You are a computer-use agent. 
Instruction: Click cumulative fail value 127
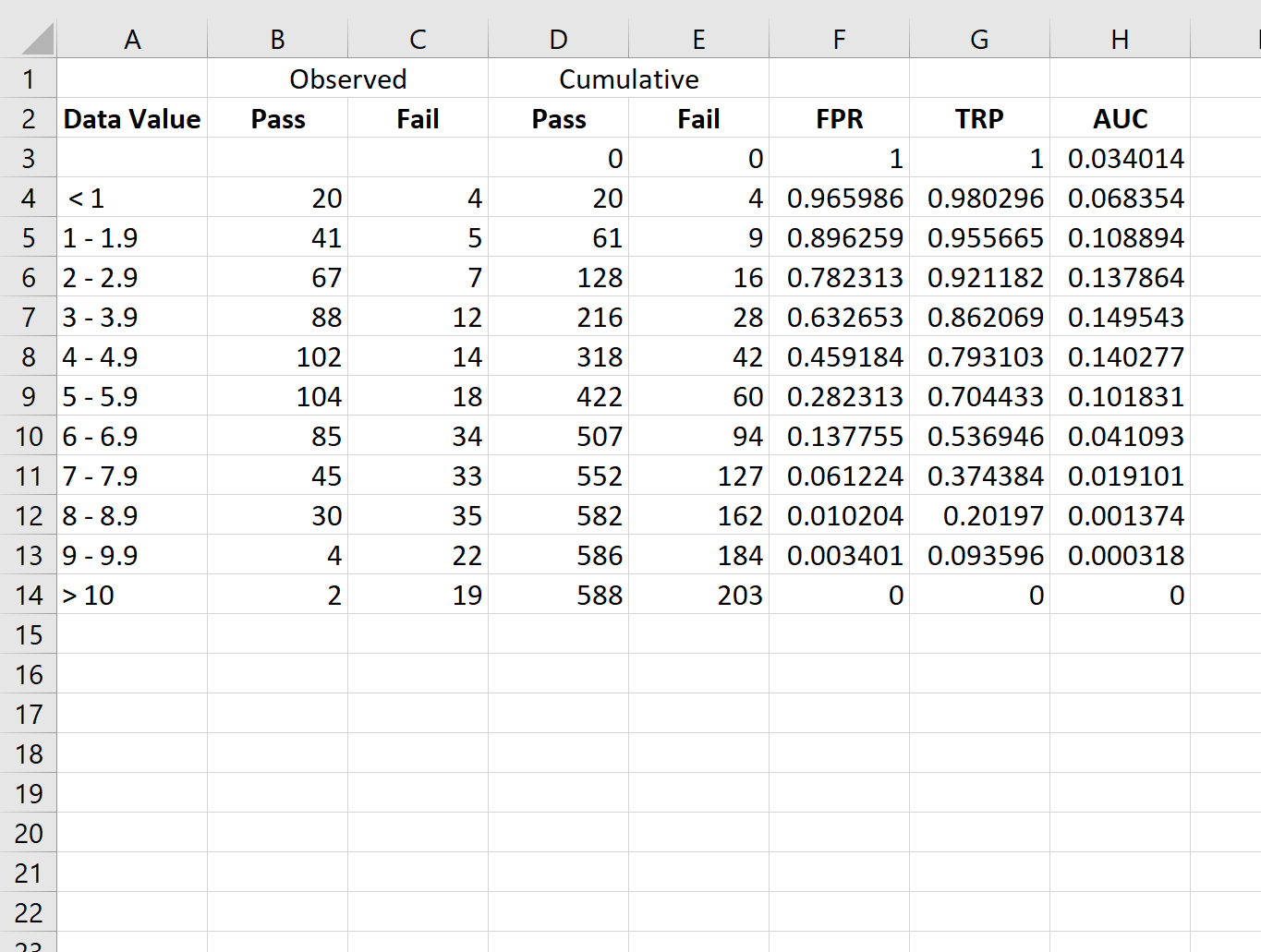pyautogui.click(x=698, y=476)
